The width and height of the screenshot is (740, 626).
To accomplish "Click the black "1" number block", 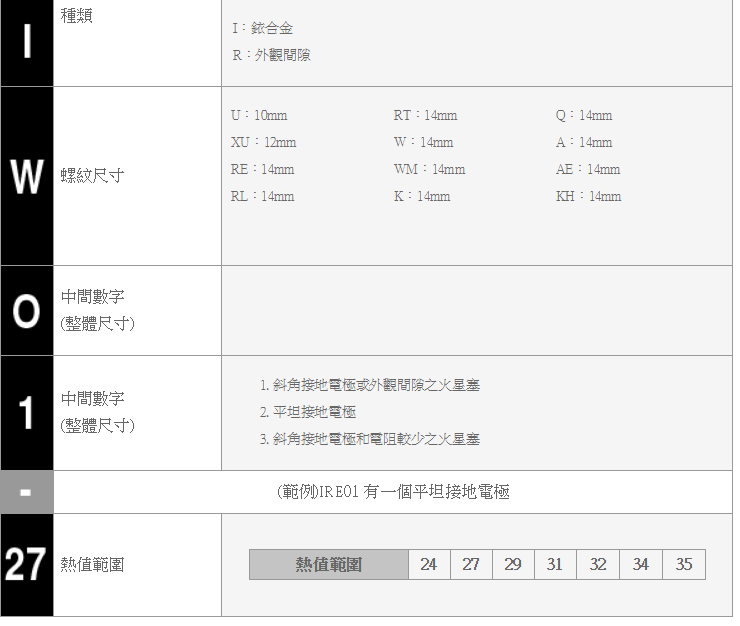I will (27, 413).
